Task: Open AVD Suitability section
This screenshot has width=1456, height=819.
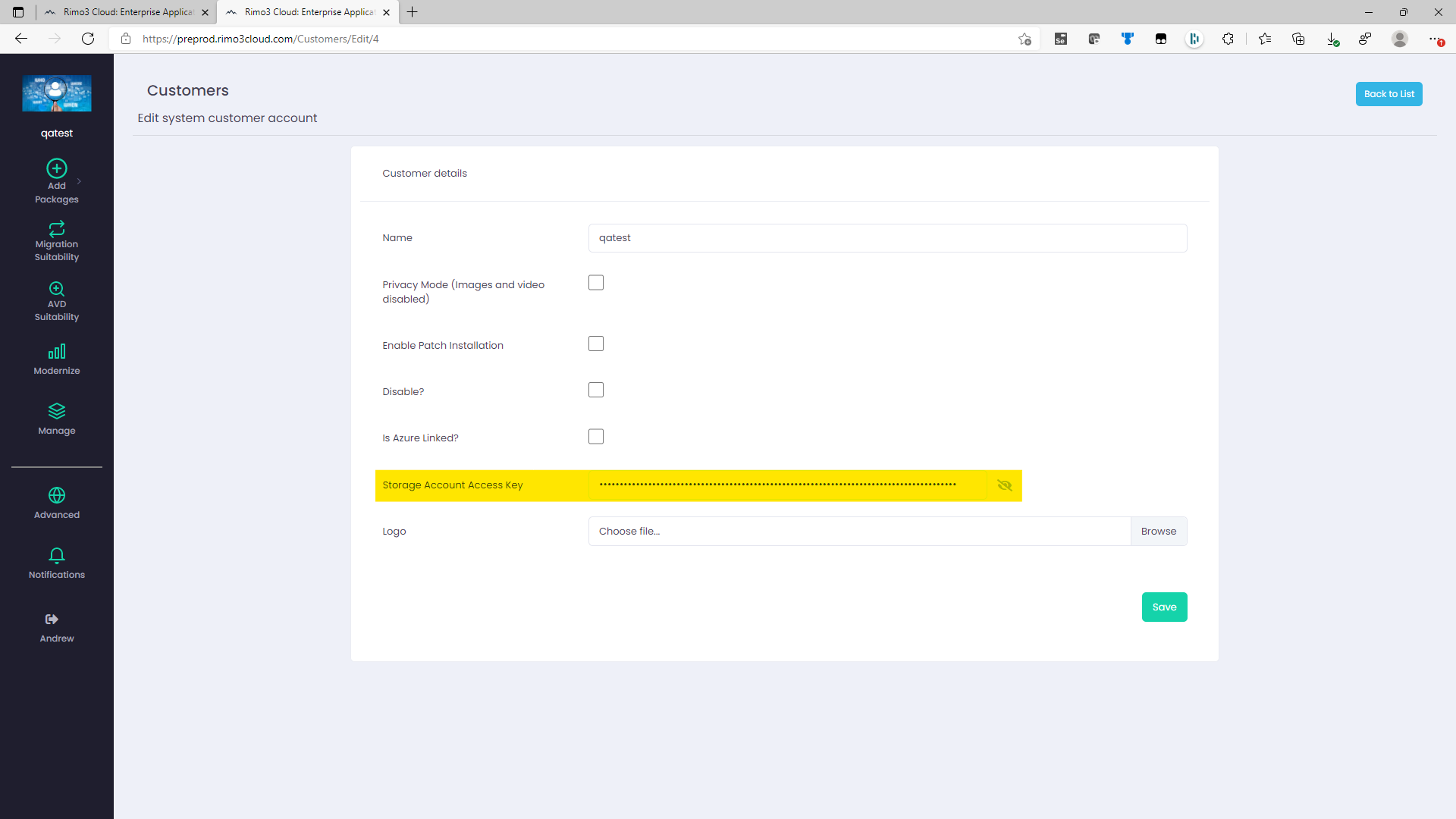Action: coord(57,301)
